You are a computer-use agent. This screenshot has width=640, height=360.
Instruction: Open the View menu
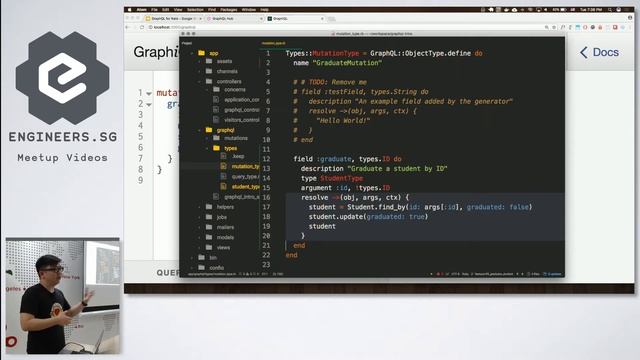178,9
